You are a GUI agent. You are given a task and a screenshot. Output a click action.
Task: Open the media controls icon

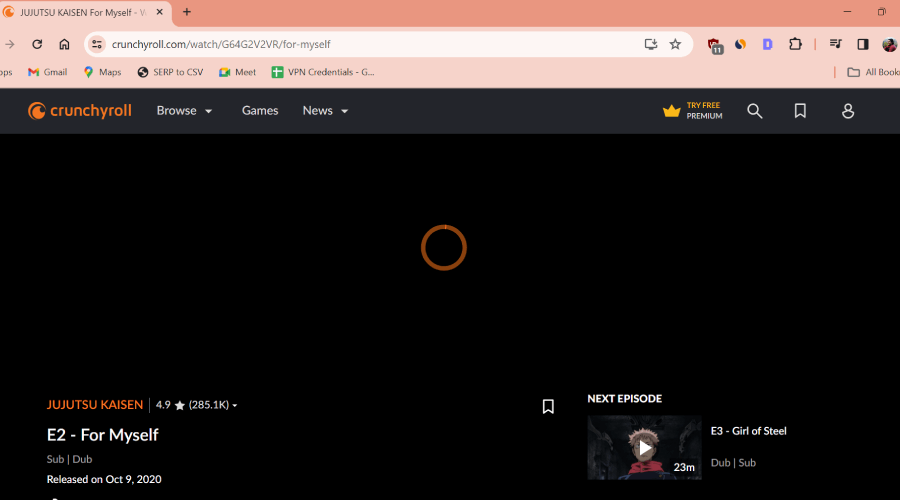point(835,44)
